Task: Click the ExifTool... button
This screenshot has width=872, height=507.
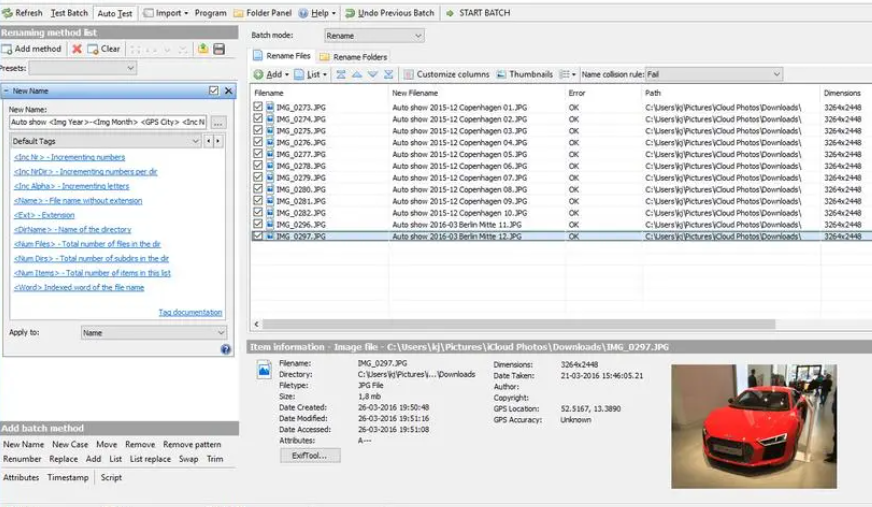Action: click(310, 455)
